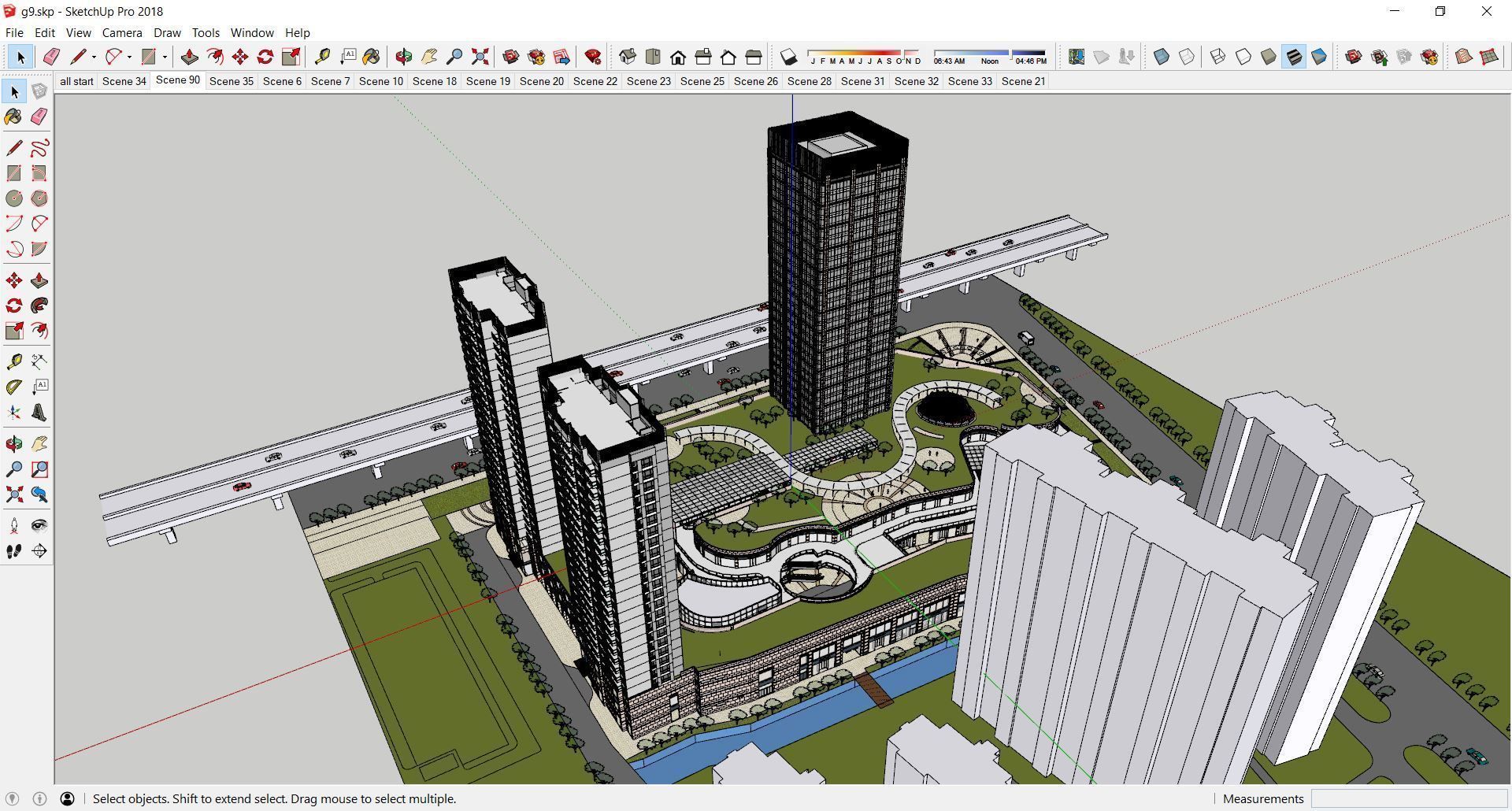
Task: Switch to the Scene 34 tab
Action: (124, 81)
